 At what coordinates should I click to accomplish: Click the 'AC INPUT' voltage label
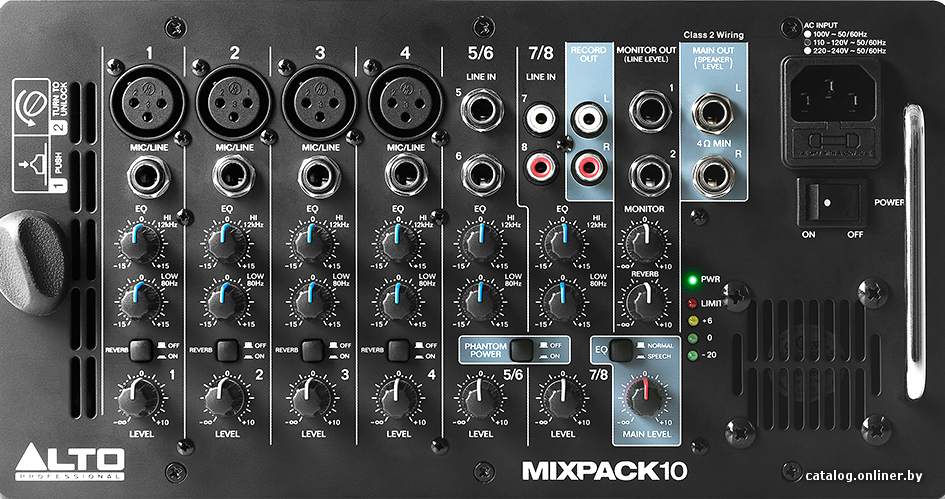(x=821, y=25)
